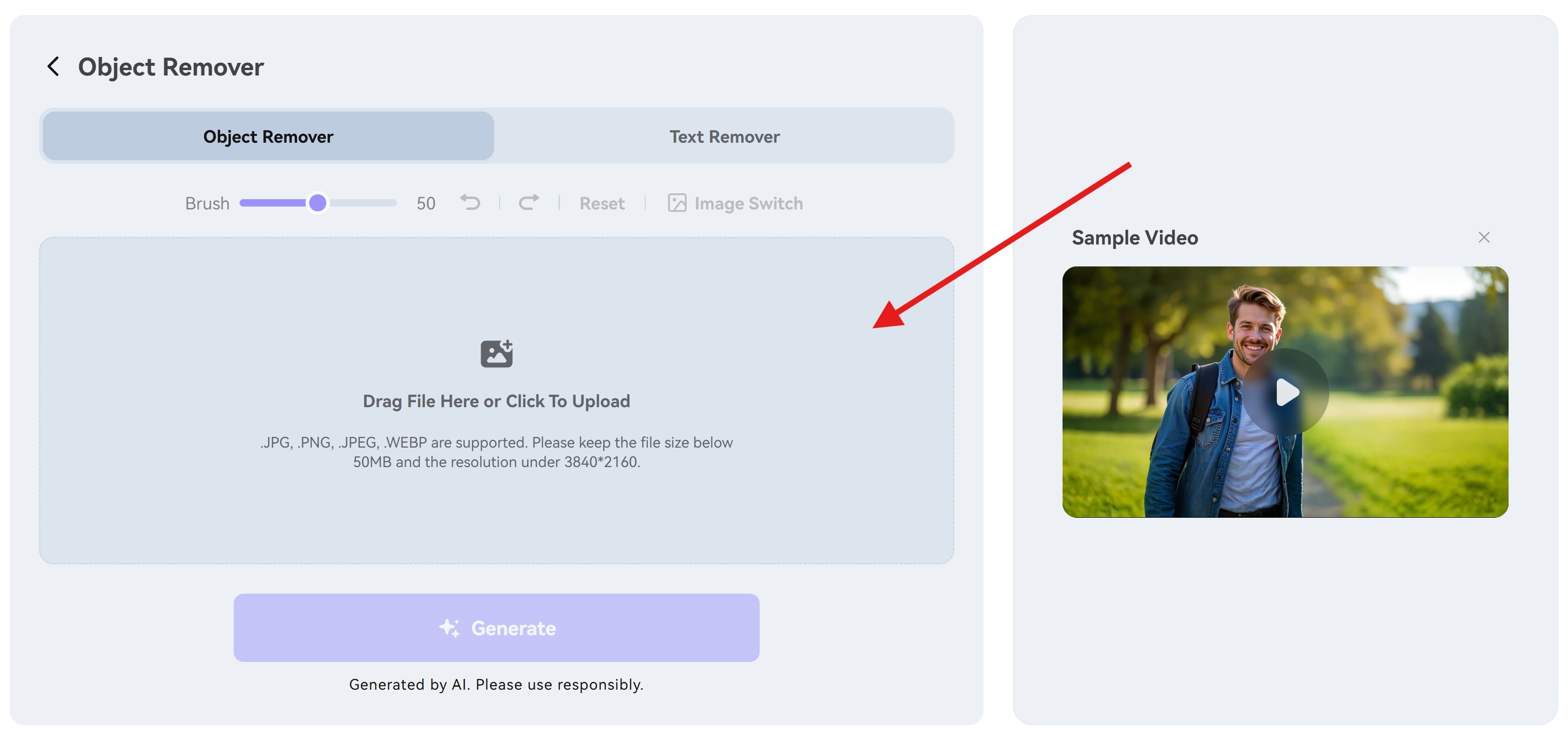
Task: Click the Brush label next to the slider
Action: tap(206, 203)
